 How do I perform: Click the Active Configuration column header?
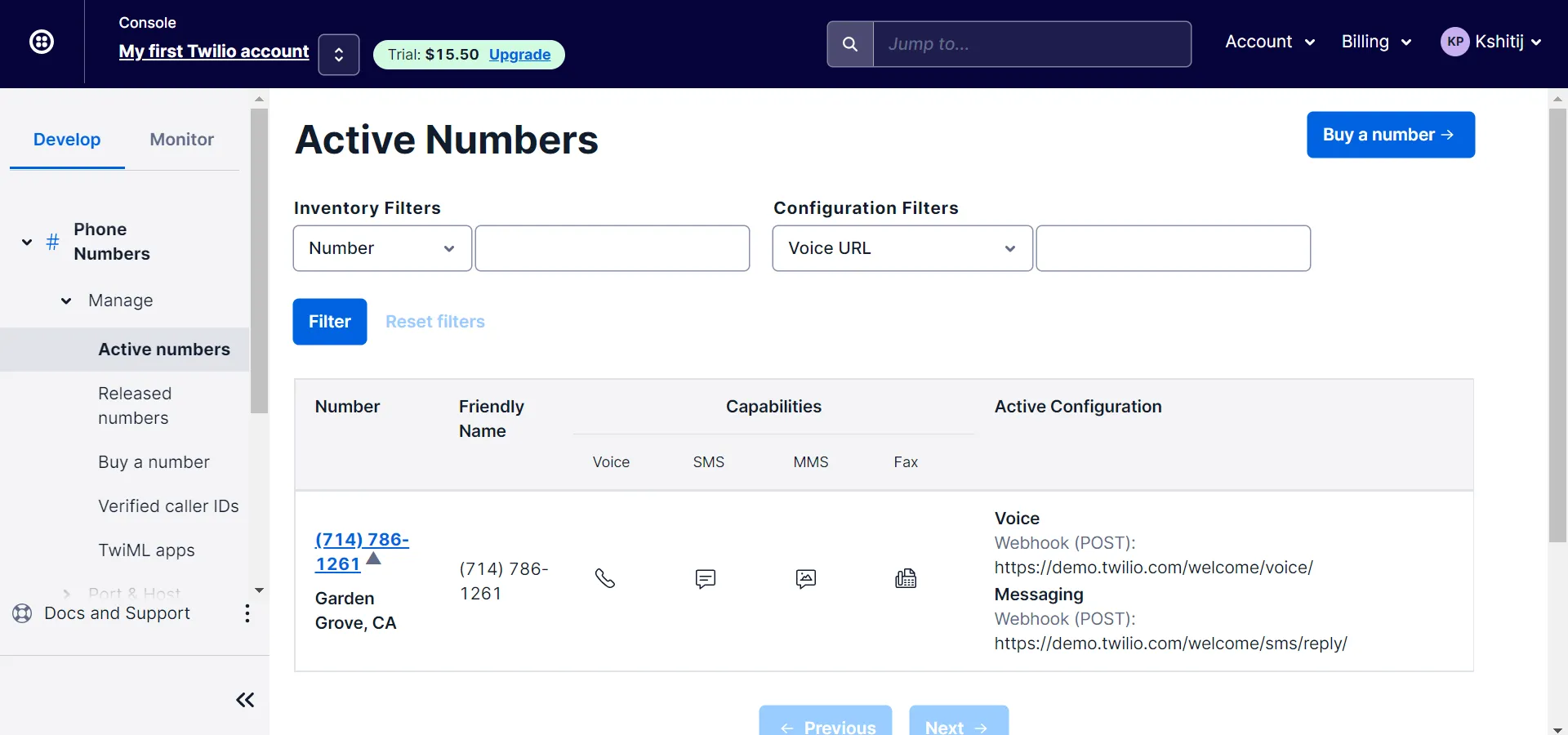click(1078, 407)
